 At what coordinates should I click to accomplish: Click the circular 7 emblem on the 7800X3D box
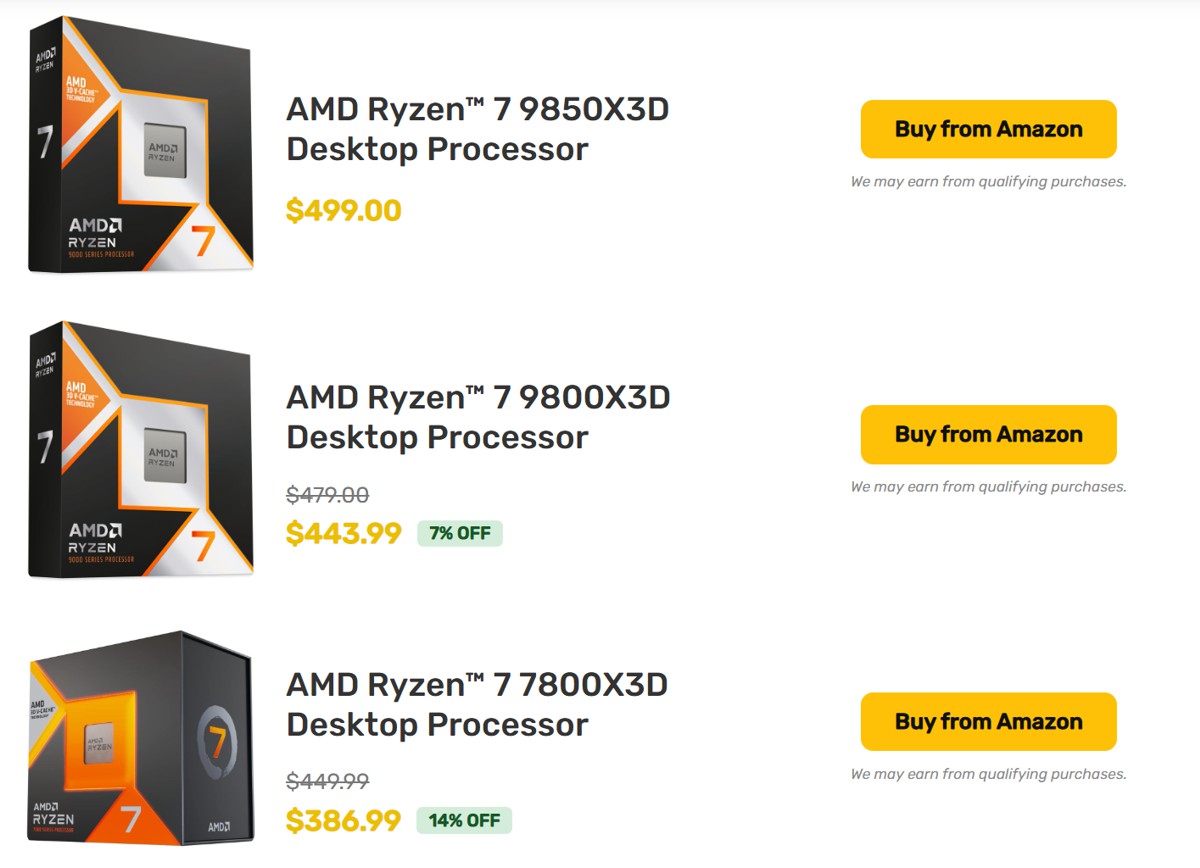tap(216, 742)
